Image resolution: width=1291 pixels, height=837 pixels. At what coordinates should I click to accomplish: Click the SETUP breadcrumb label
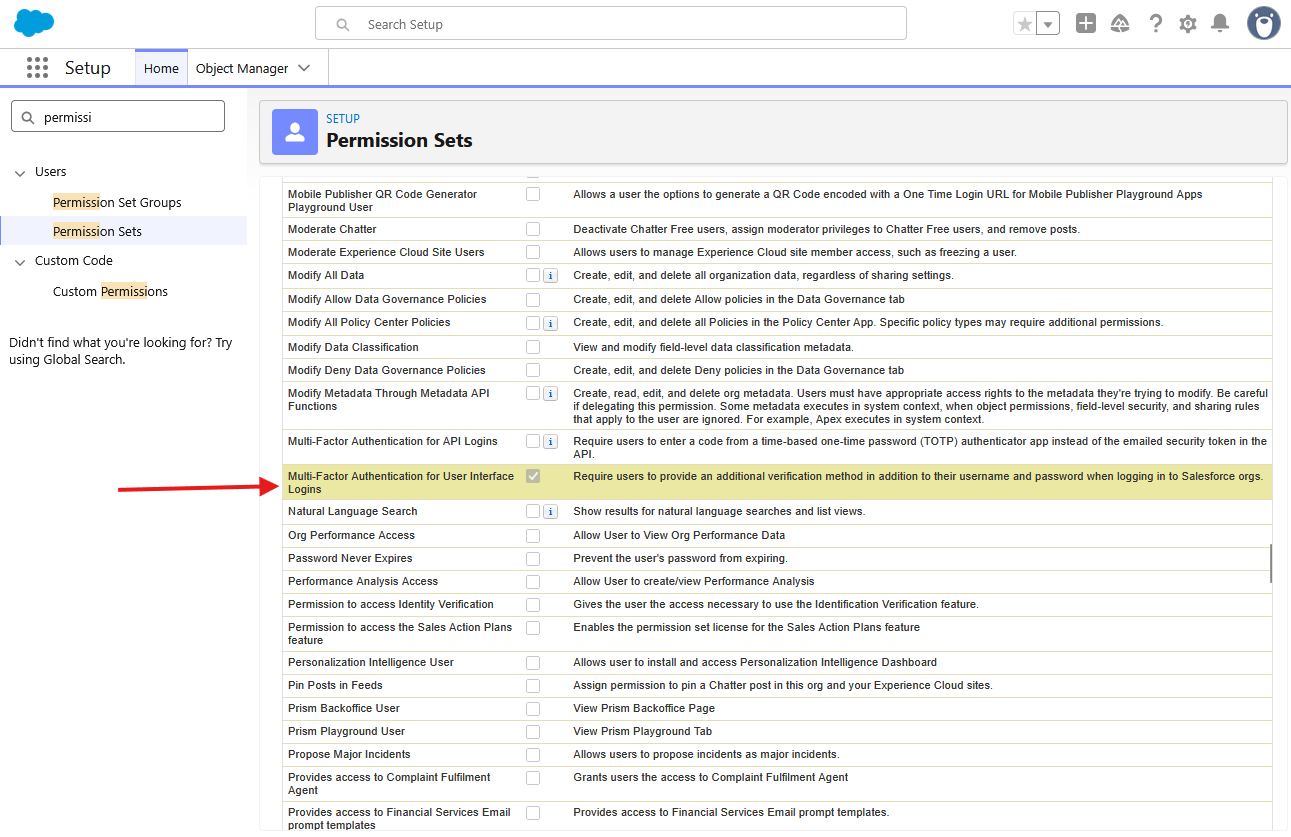point(343,119)
